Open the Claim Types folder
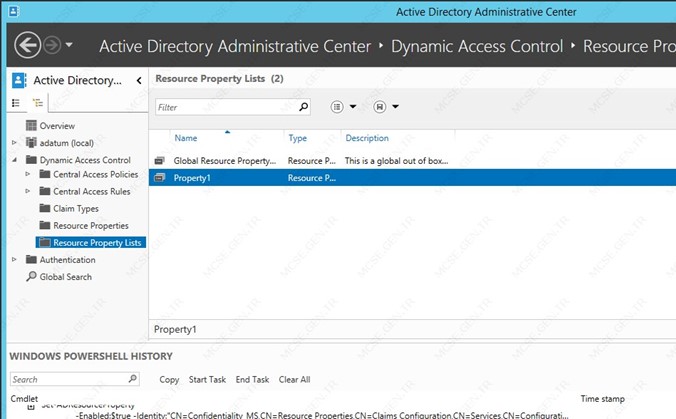Viewport: 676px width, 419px height. pos(76,209)
